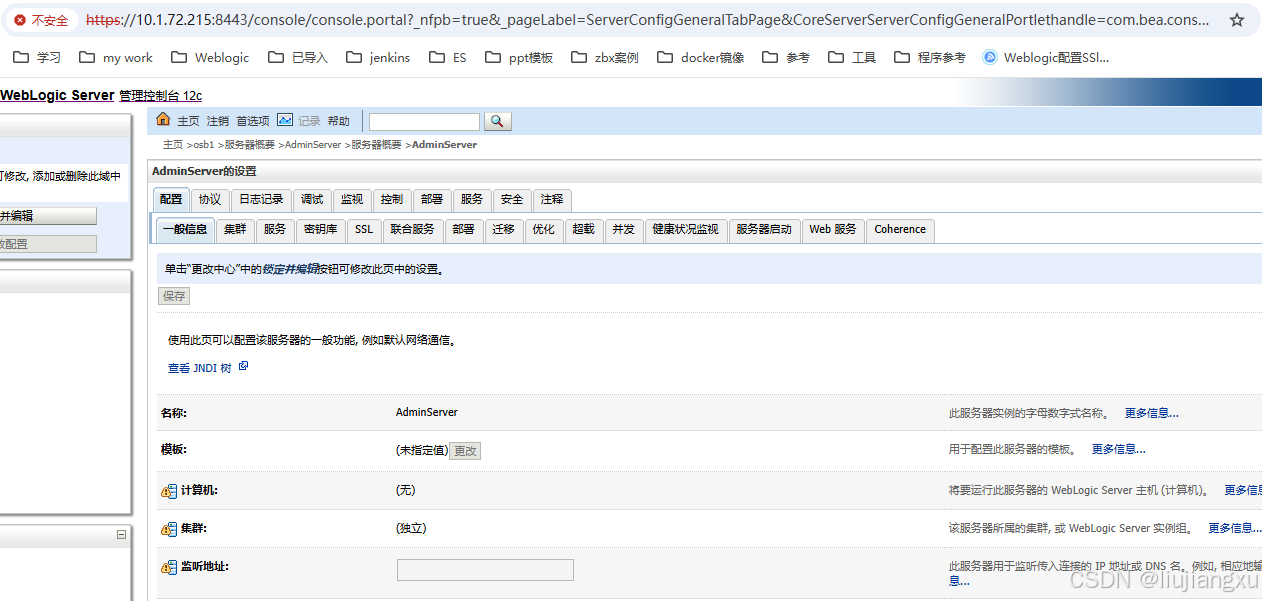Select the 超载 sub-tab
The image size is (1262, 601).
click(584, 229)
